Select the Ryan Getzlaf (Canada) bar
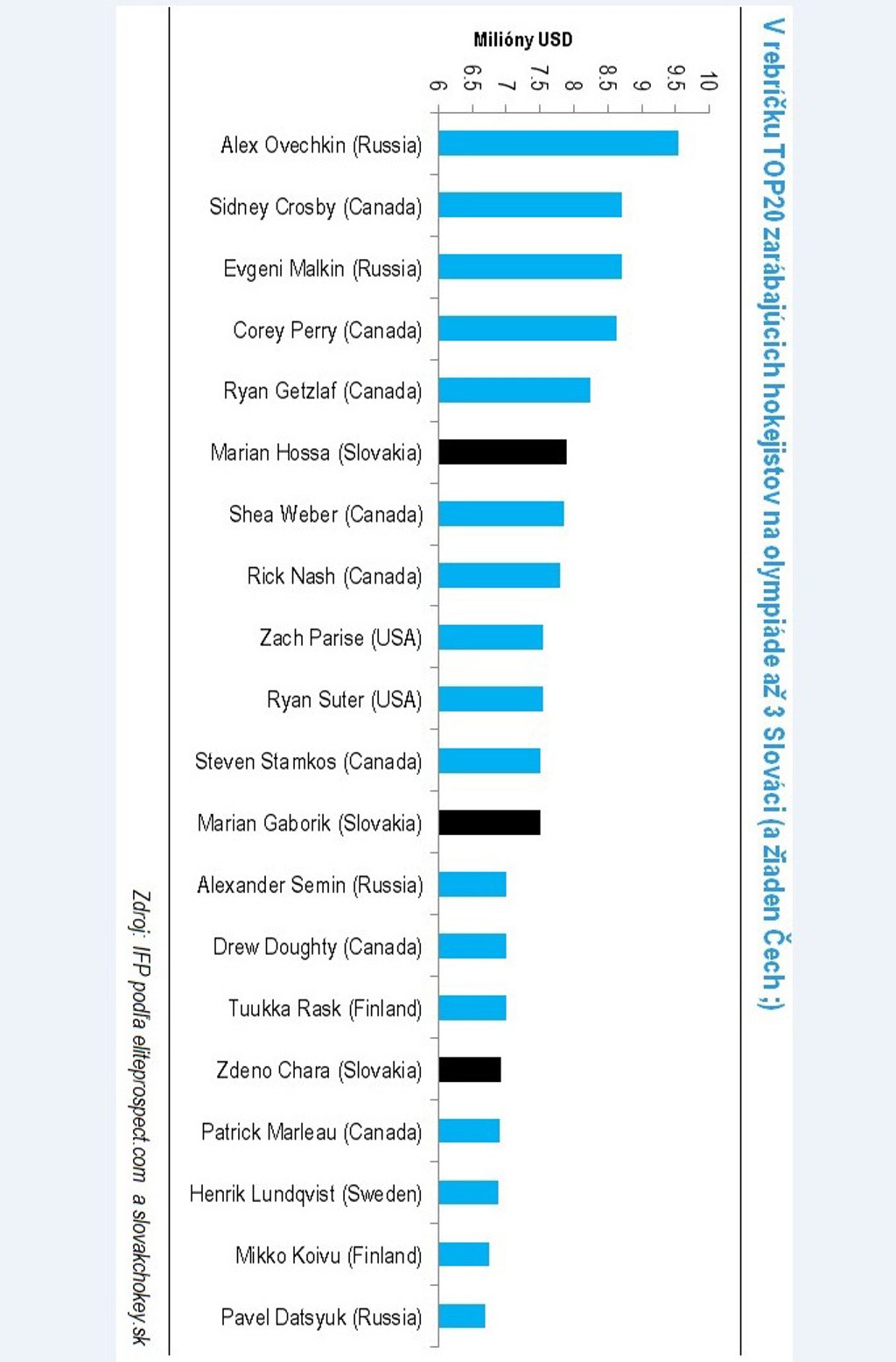896x1362 pixels. click(x=514, y=390)
